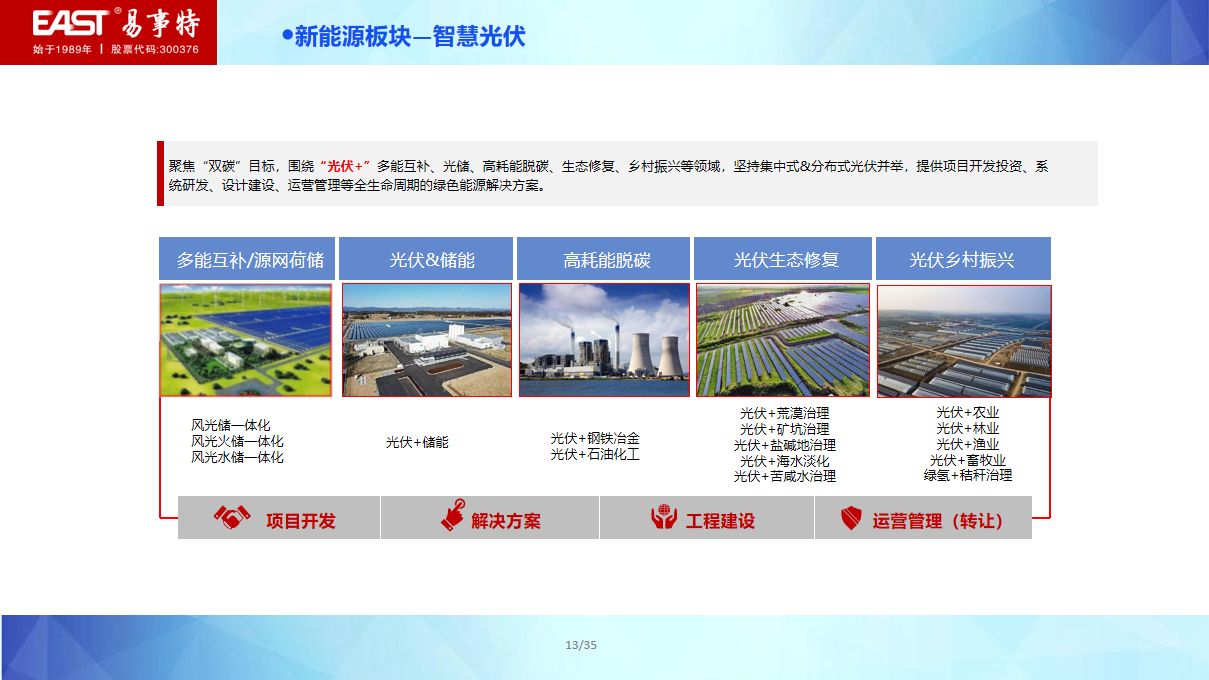Click the slide title 新能源板块—智慧光伏
This screenshot has width=1209, height=680.
[x=409, y=37]
